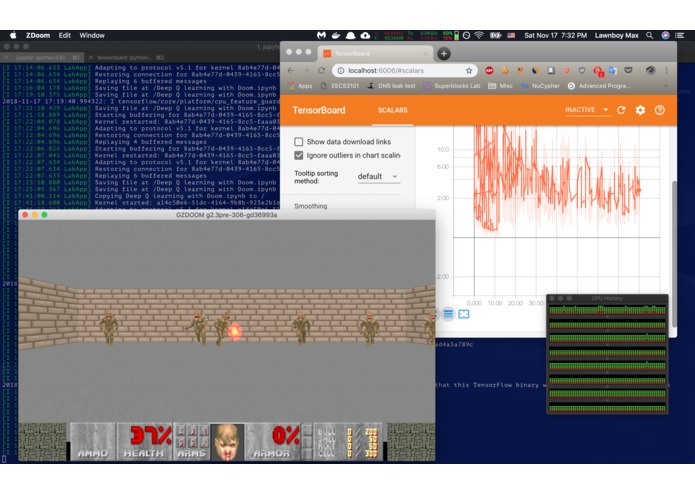Open Spotlight search in menu bar
The width and height of the screenshot is (695, 494).
click(649, 35)
